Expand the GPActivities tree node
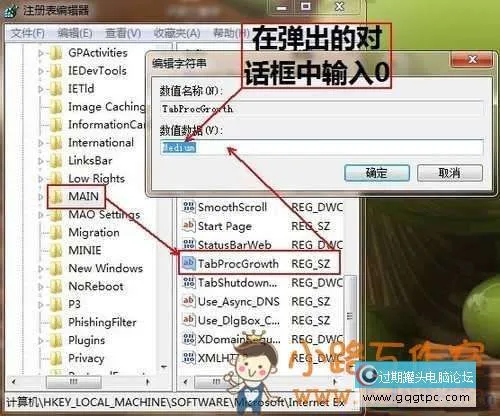 click(x=40, y=53)
